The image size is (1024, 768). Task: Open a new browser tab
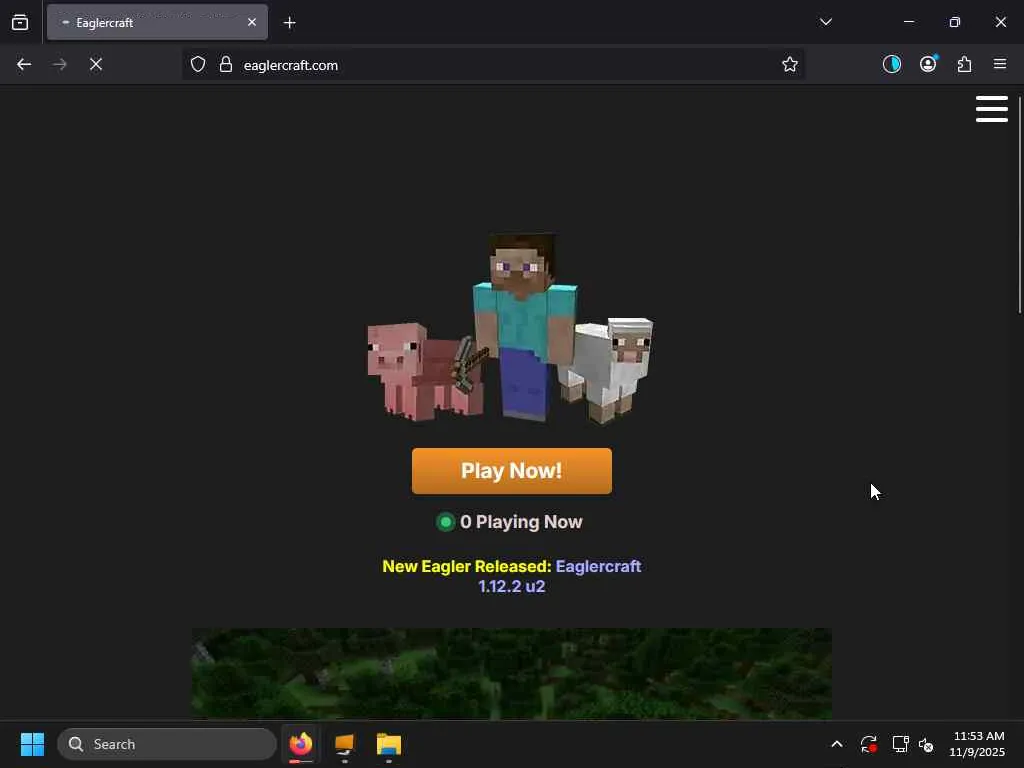[289, 23]
